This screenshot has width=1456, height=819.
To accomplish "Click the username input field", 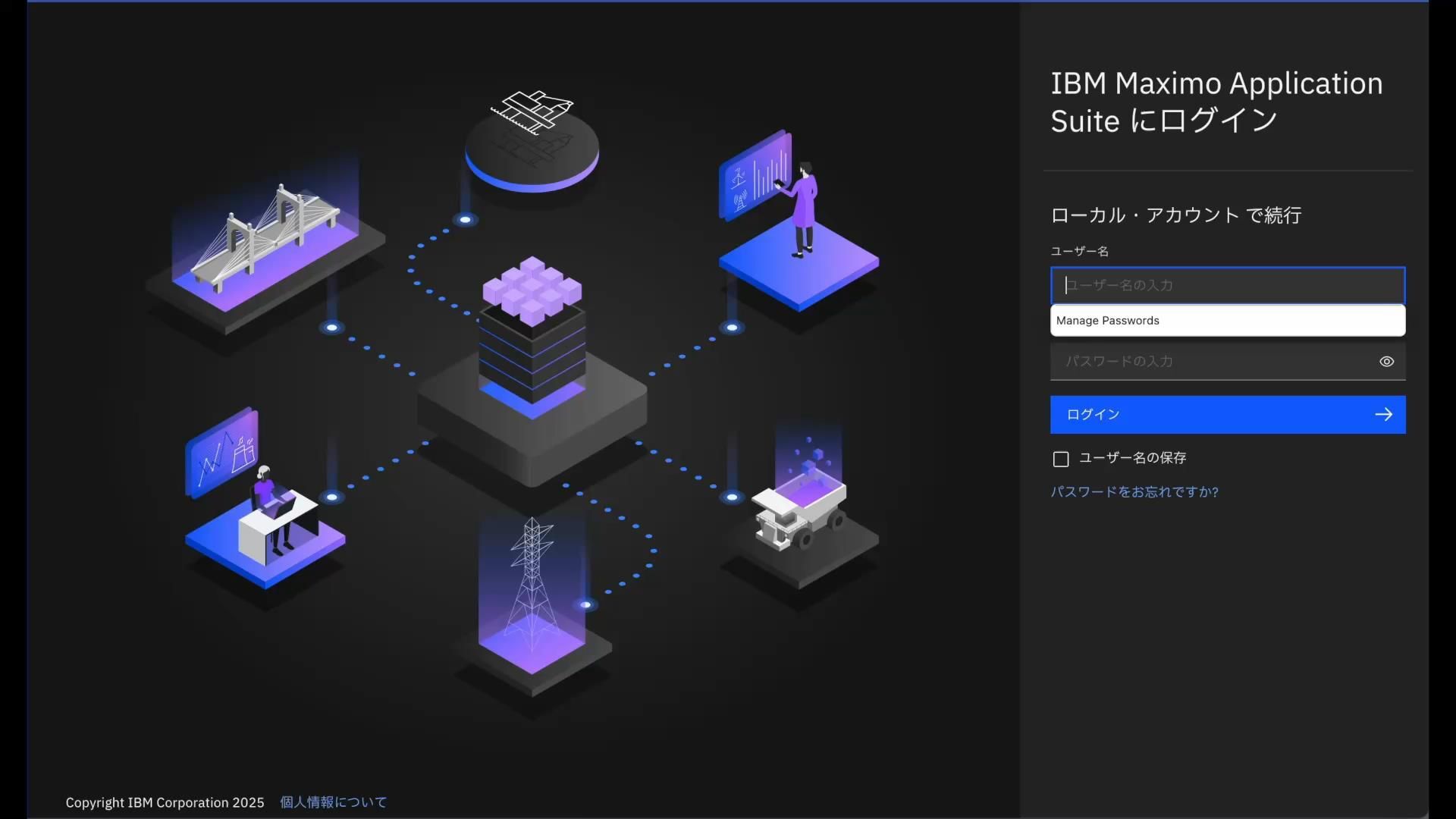I will tap(1227, 285).
